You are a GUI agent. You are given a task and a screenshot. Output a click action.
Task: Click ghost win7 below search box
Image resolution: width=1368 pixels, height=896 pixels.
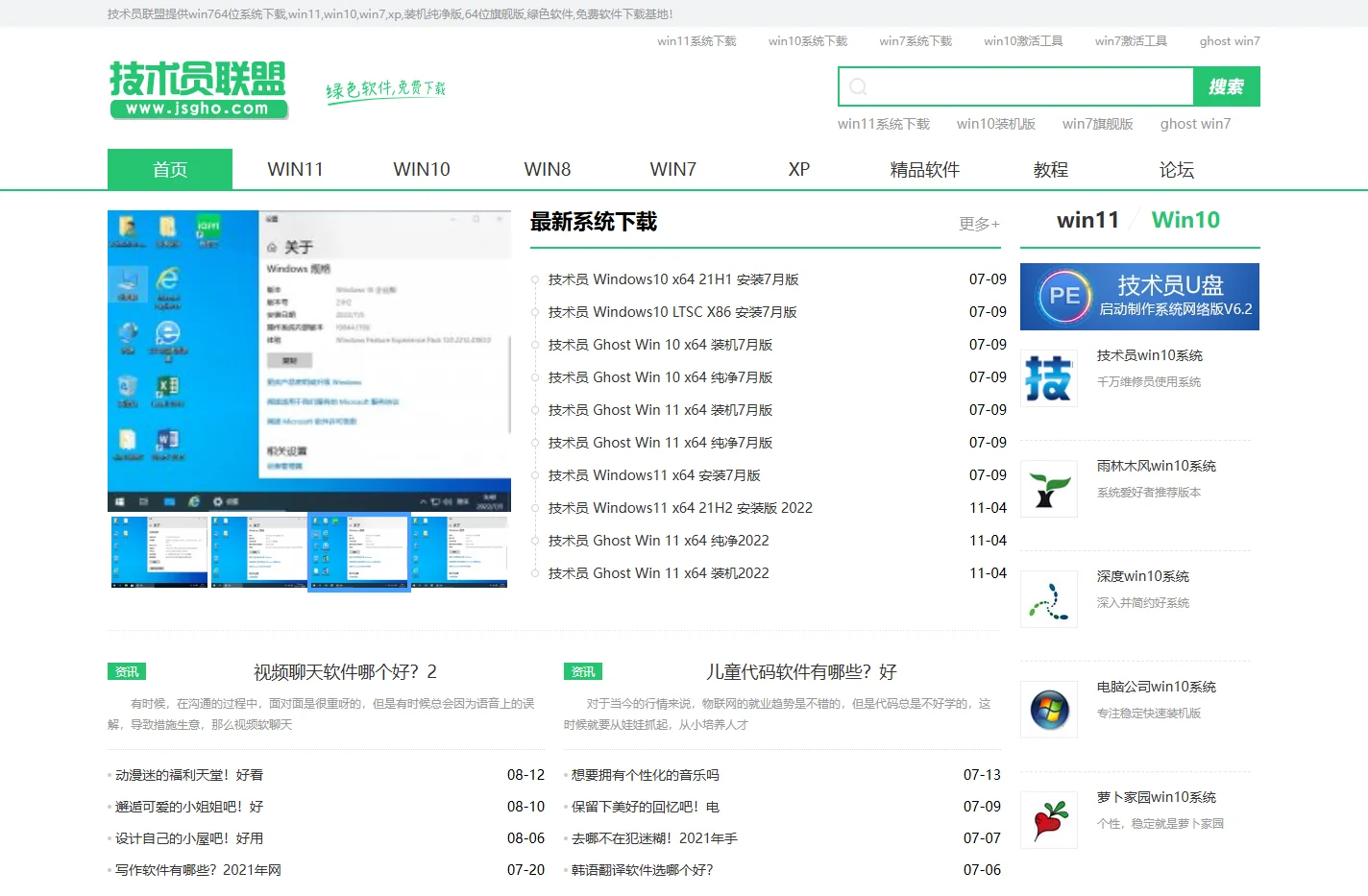[1195, 124]
